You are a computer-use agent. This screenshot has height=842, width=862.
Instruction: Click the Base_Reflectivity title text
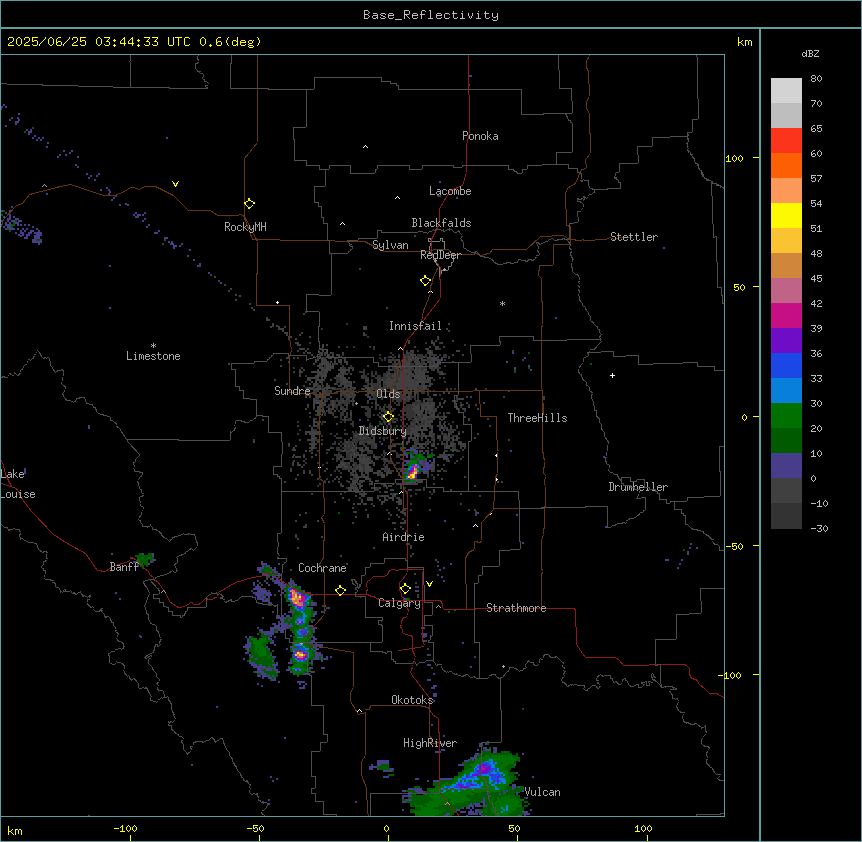[431, 15]
